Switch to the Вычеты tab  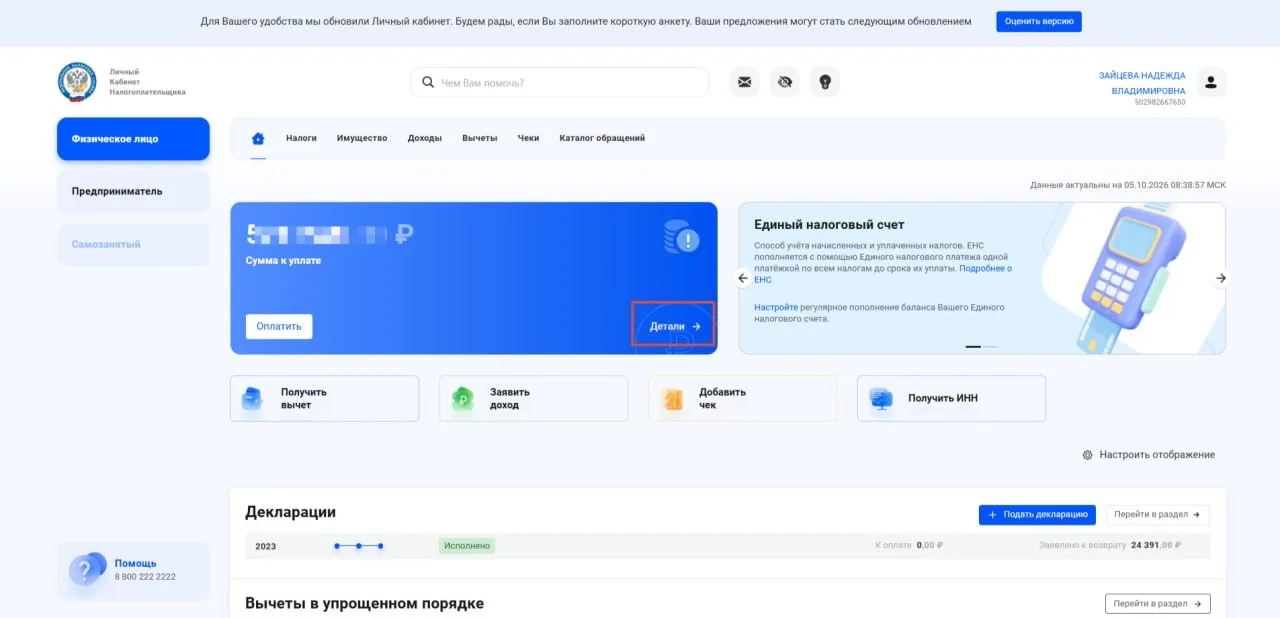[480, 138]
